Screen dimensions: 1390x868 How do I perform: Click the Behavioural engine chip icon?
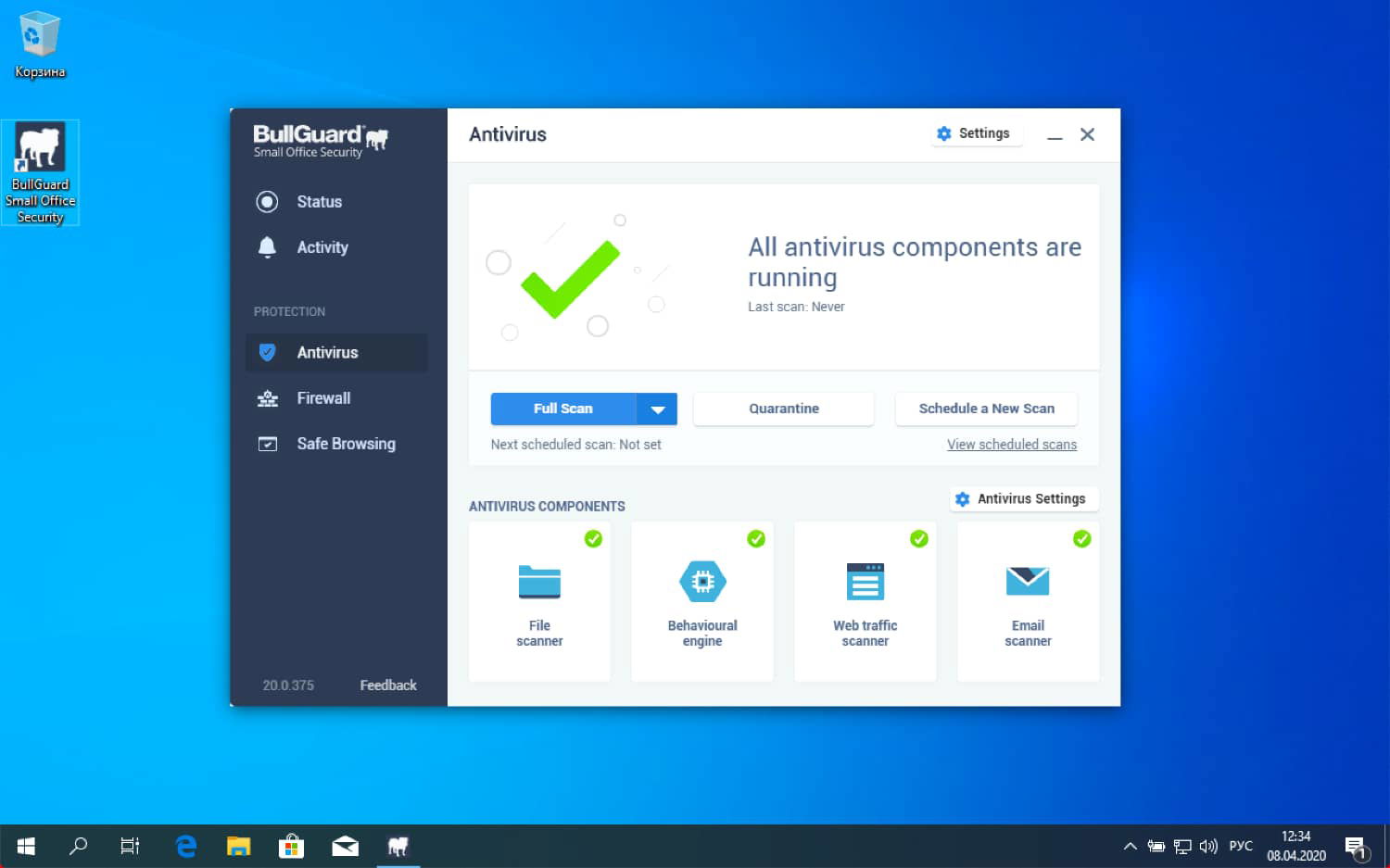pyautogui.click(x=702, y=582)
